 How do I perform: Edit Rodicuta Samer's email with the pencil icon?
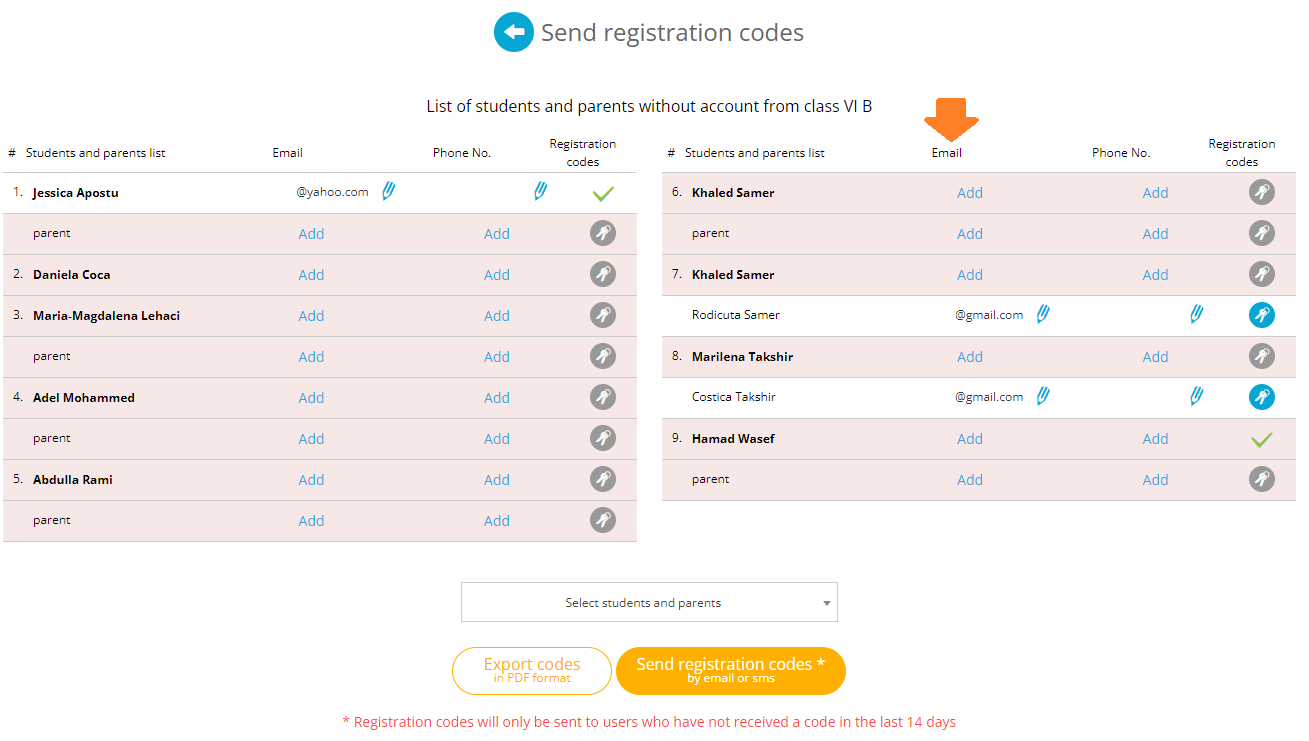[x=1043, y=314]
